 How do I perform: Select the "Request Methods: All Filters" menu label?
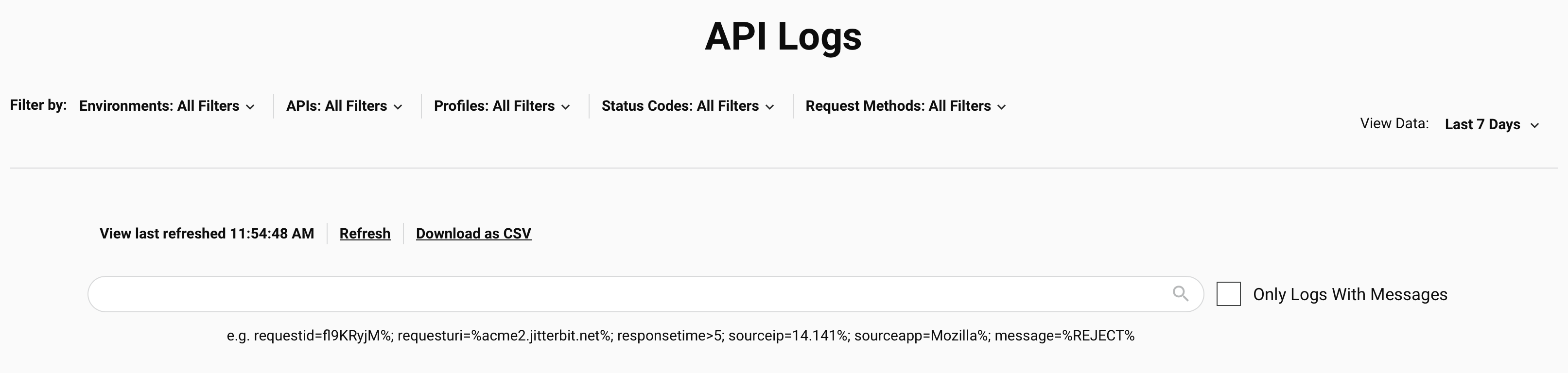pos(898,106)
